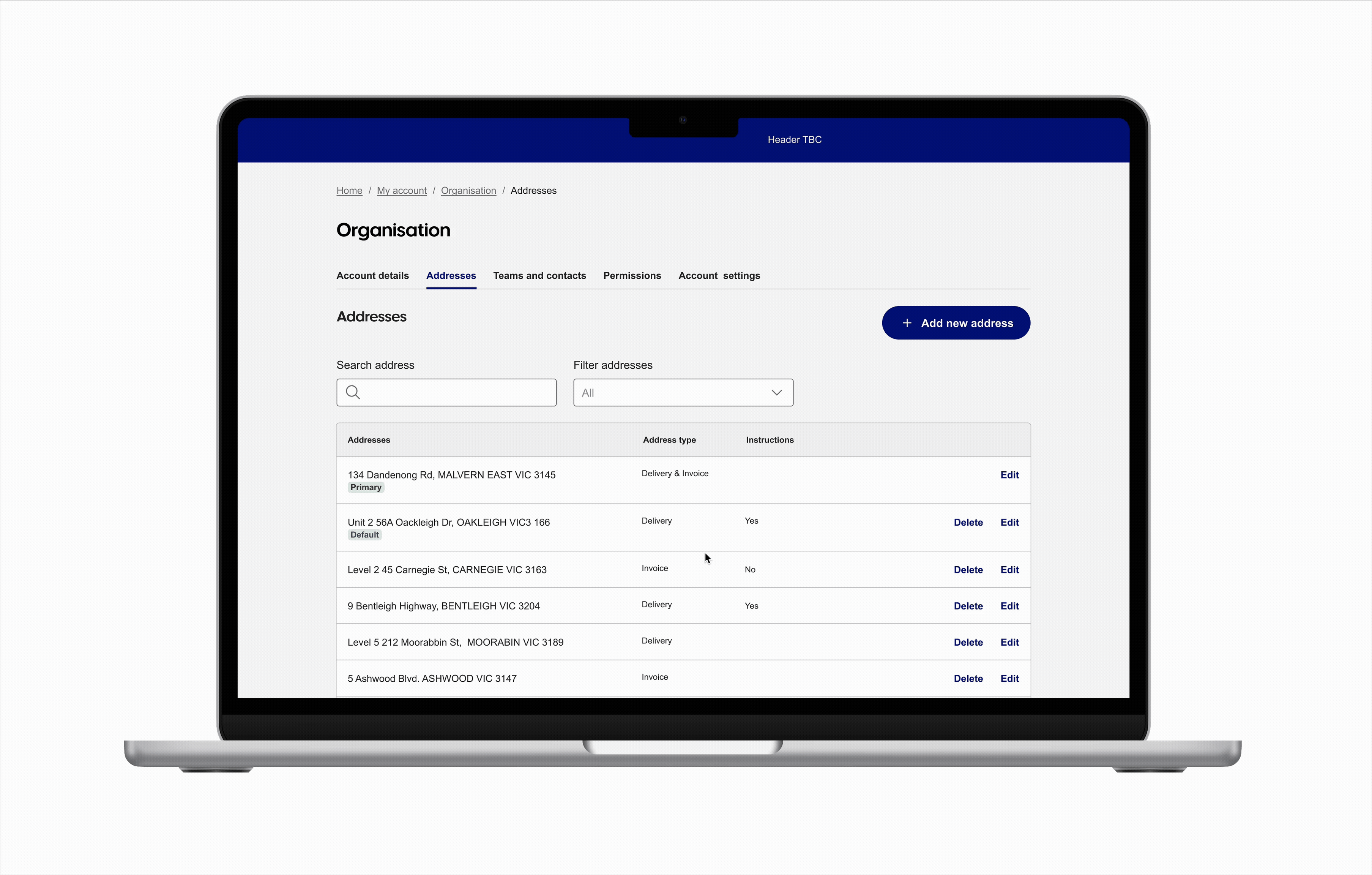Screen dimensions: 1372x875
Task: Delete the 5 Ashwood Blvd address
Action: pos(968,678)
